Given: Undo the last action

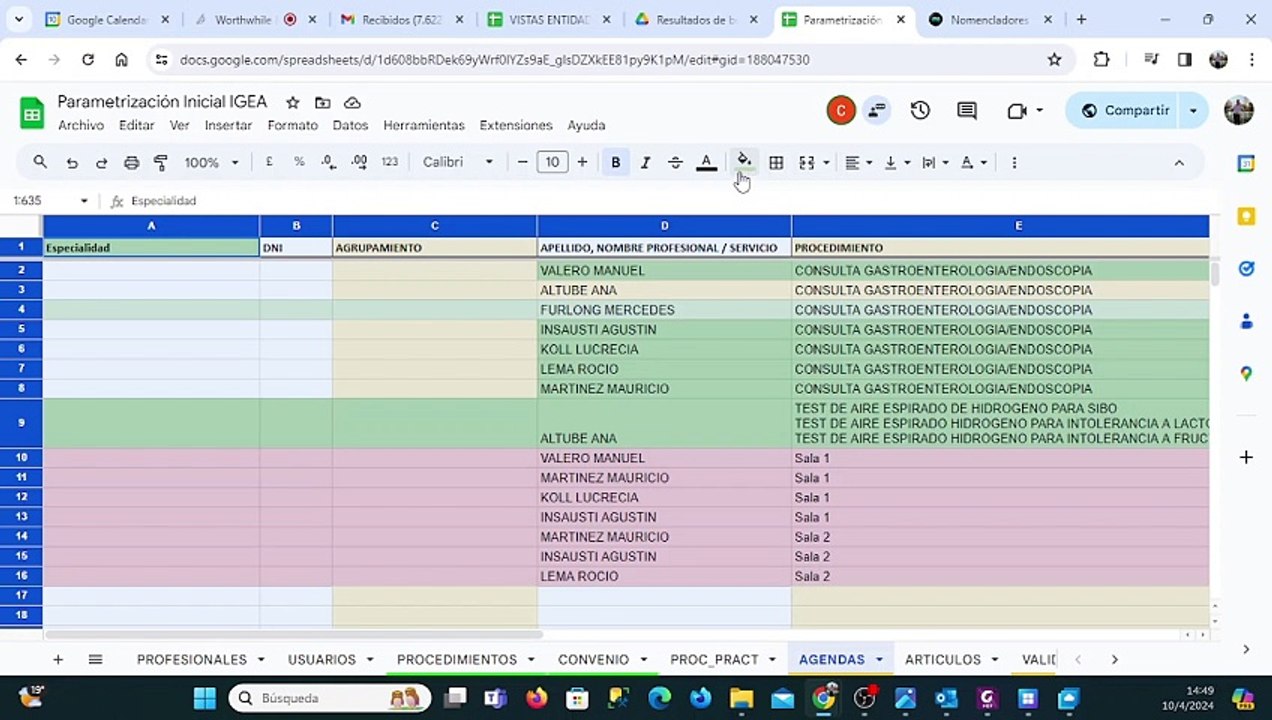Looking at the screenshot, I should [72, 162].
